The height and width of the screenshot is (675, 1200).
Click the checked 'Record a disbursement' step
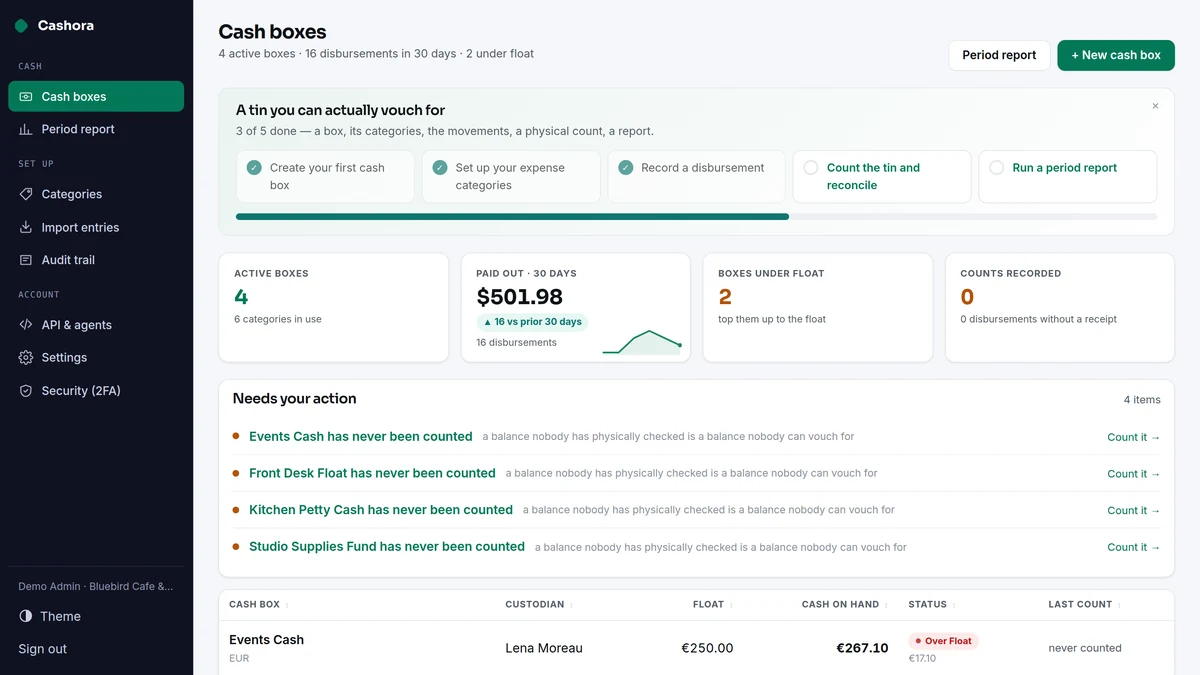697,176
